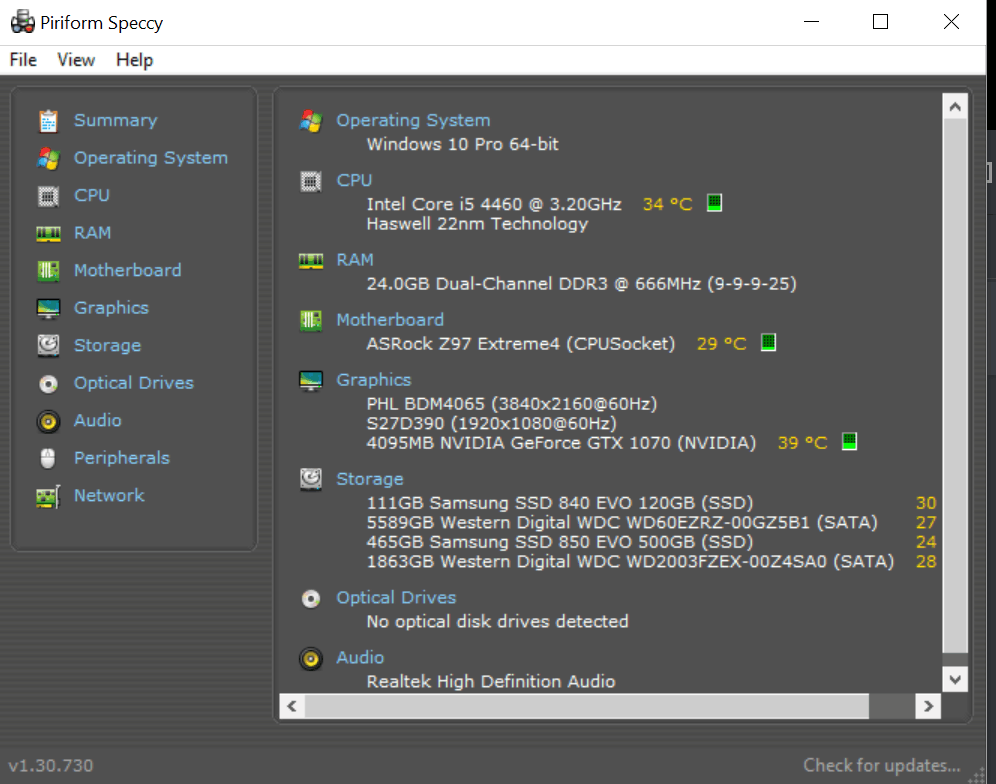Select the Network card icon in sidebar
Viewport: 996px width, 784px height.
click(48, 496)
